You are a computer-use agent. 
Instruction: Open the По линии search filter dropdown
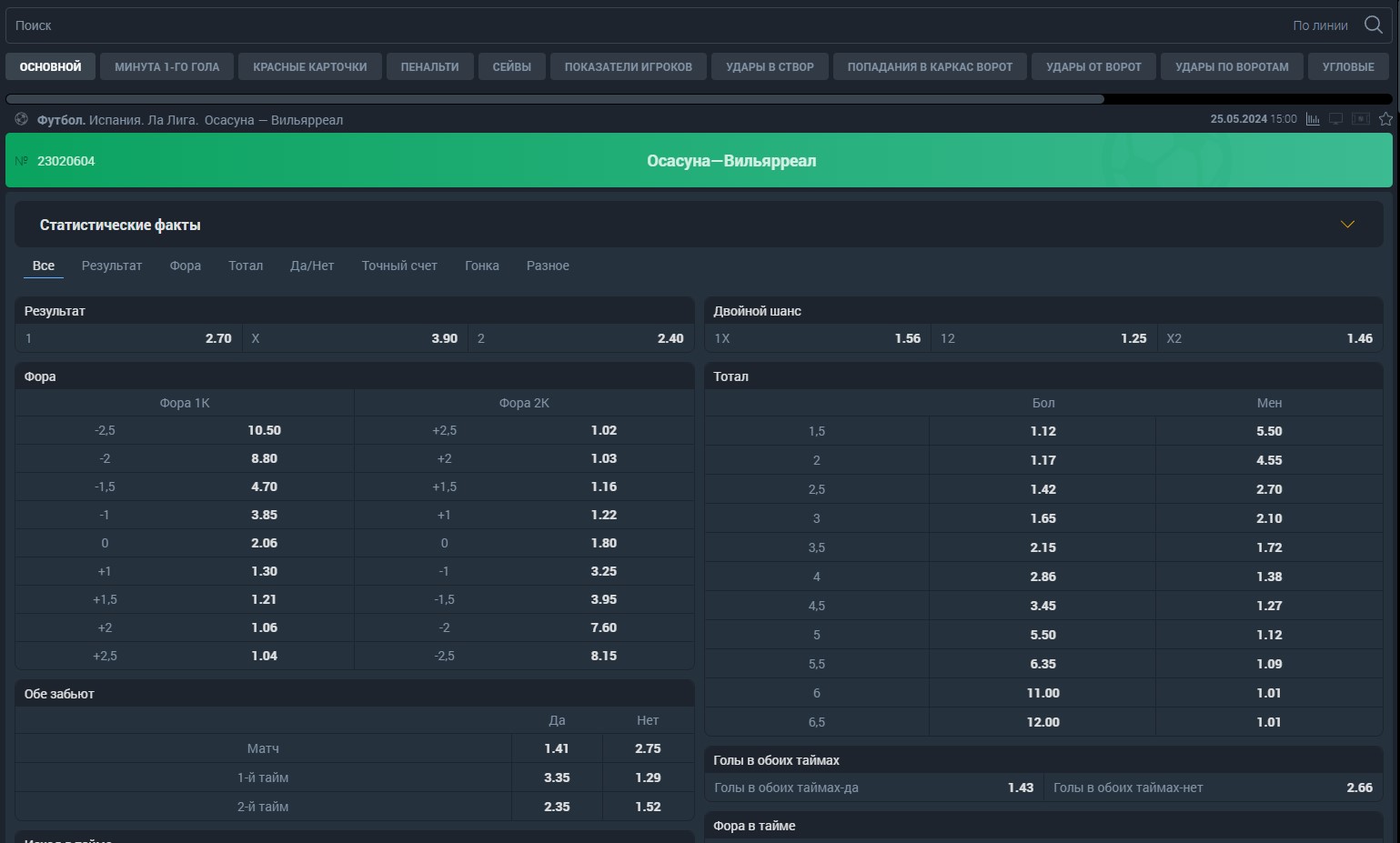click(1320, 25)
